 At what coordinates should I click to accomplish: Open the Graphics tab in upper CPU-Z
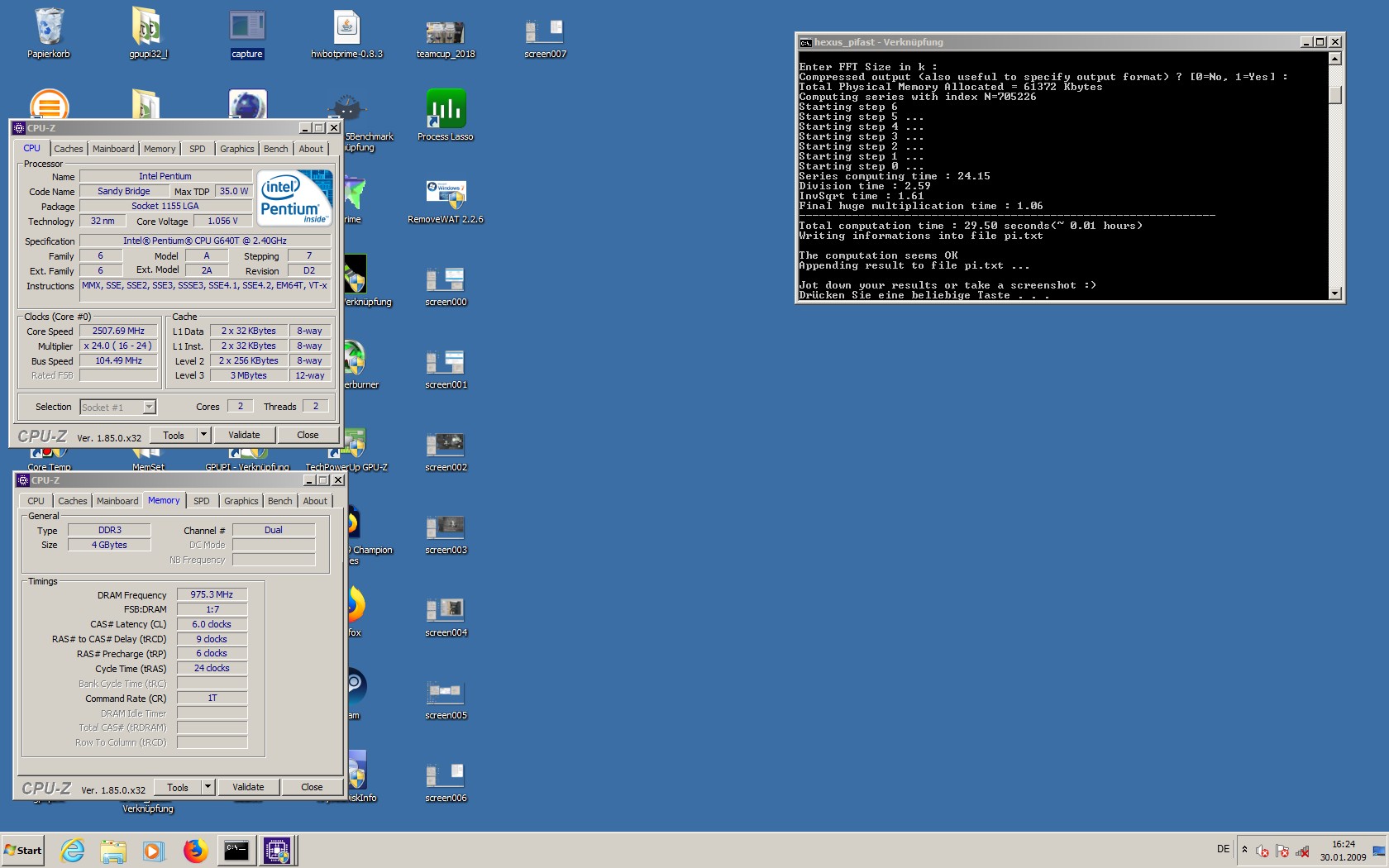(x=237, y=149)
